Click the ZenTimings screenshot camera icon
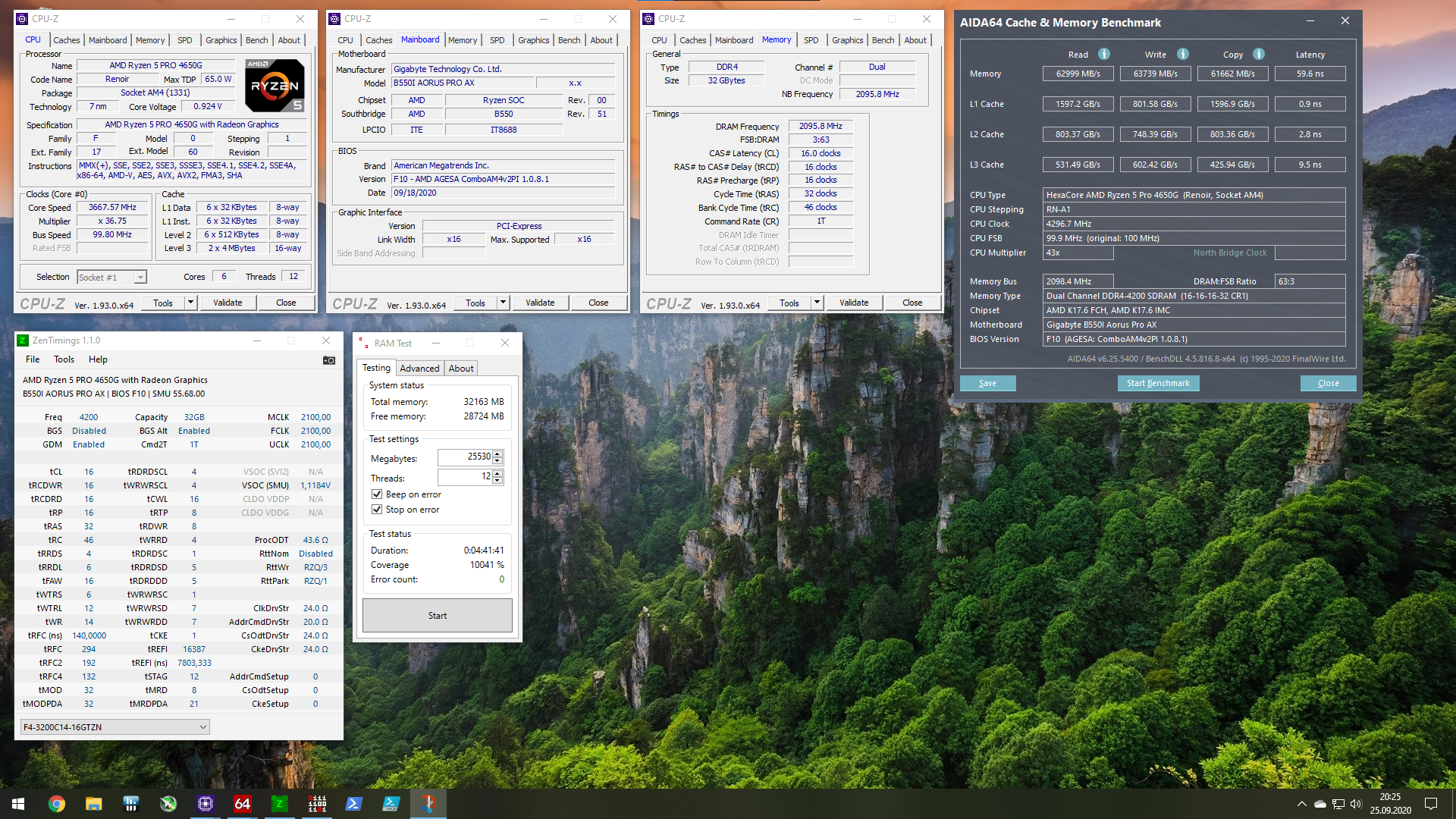 coord(329,360)
